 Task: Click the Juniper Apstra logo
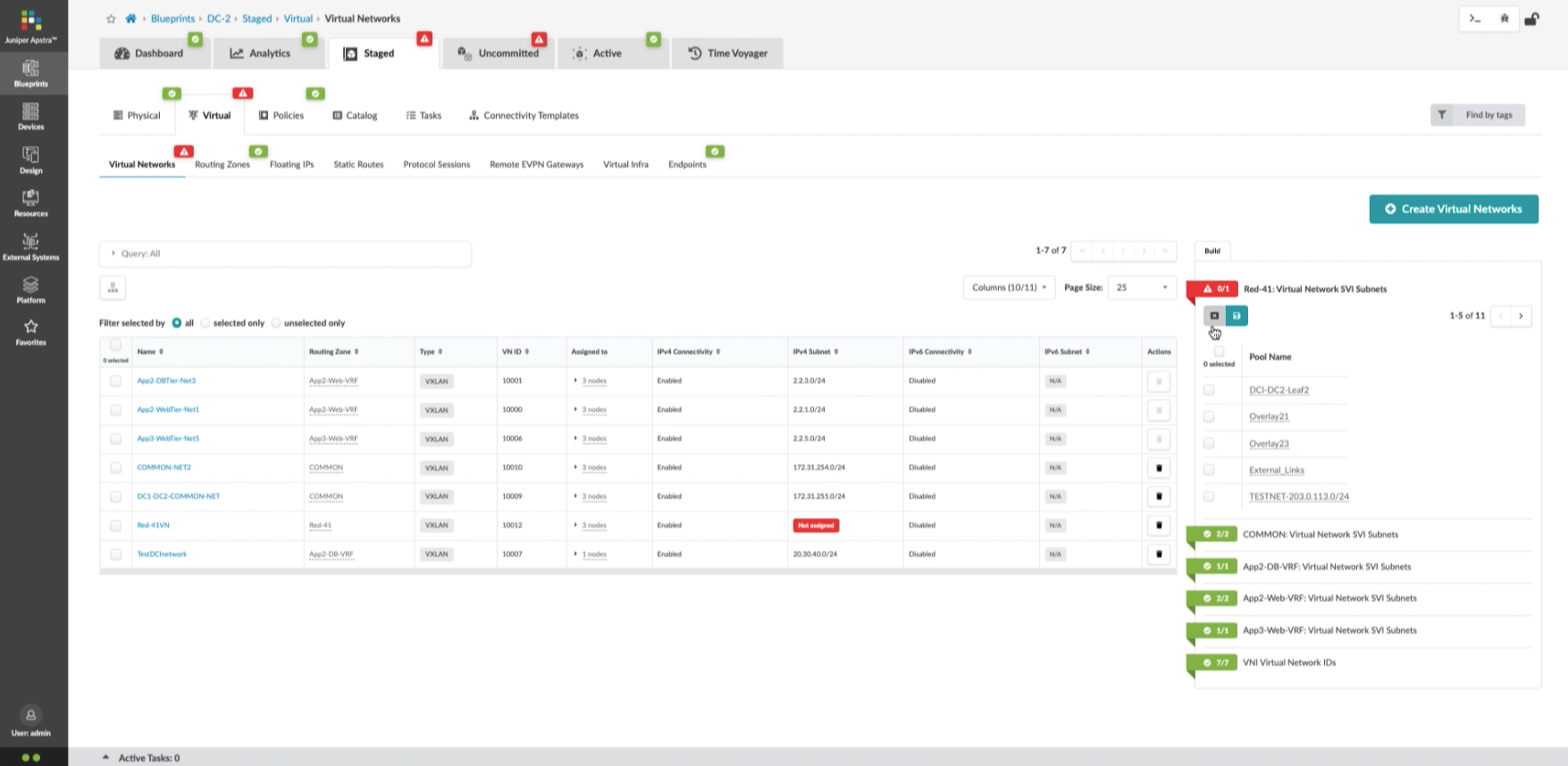click(x=31, y=26)
